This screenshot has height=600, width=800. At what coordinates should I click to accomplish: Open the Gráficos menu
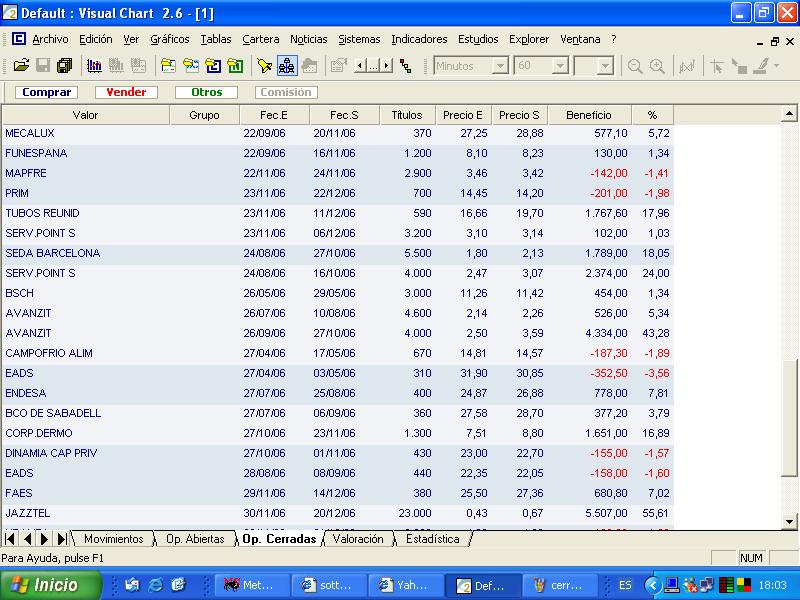169,39
